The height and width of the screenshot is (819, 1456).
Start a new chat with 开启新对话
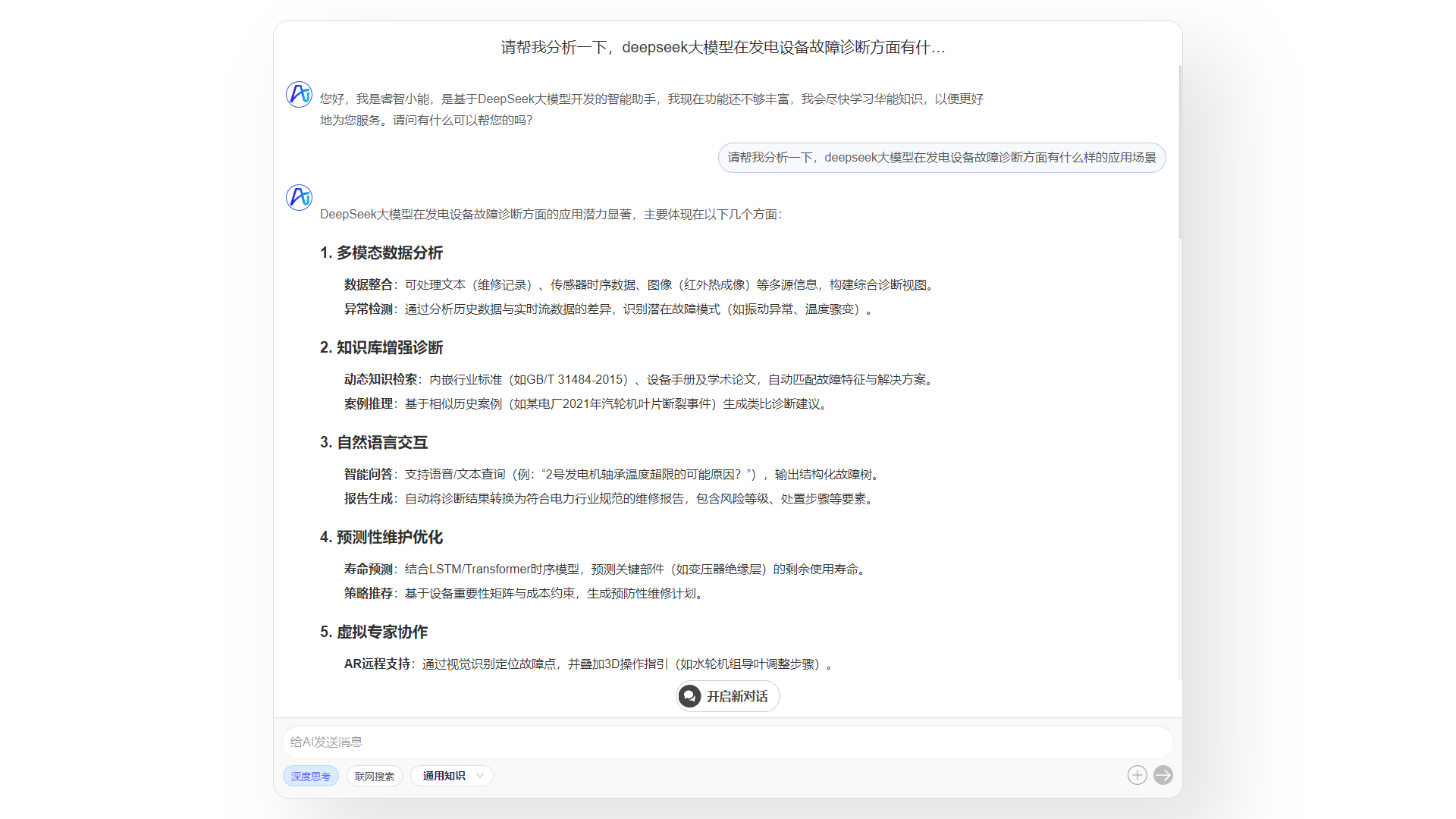(736, 696)
